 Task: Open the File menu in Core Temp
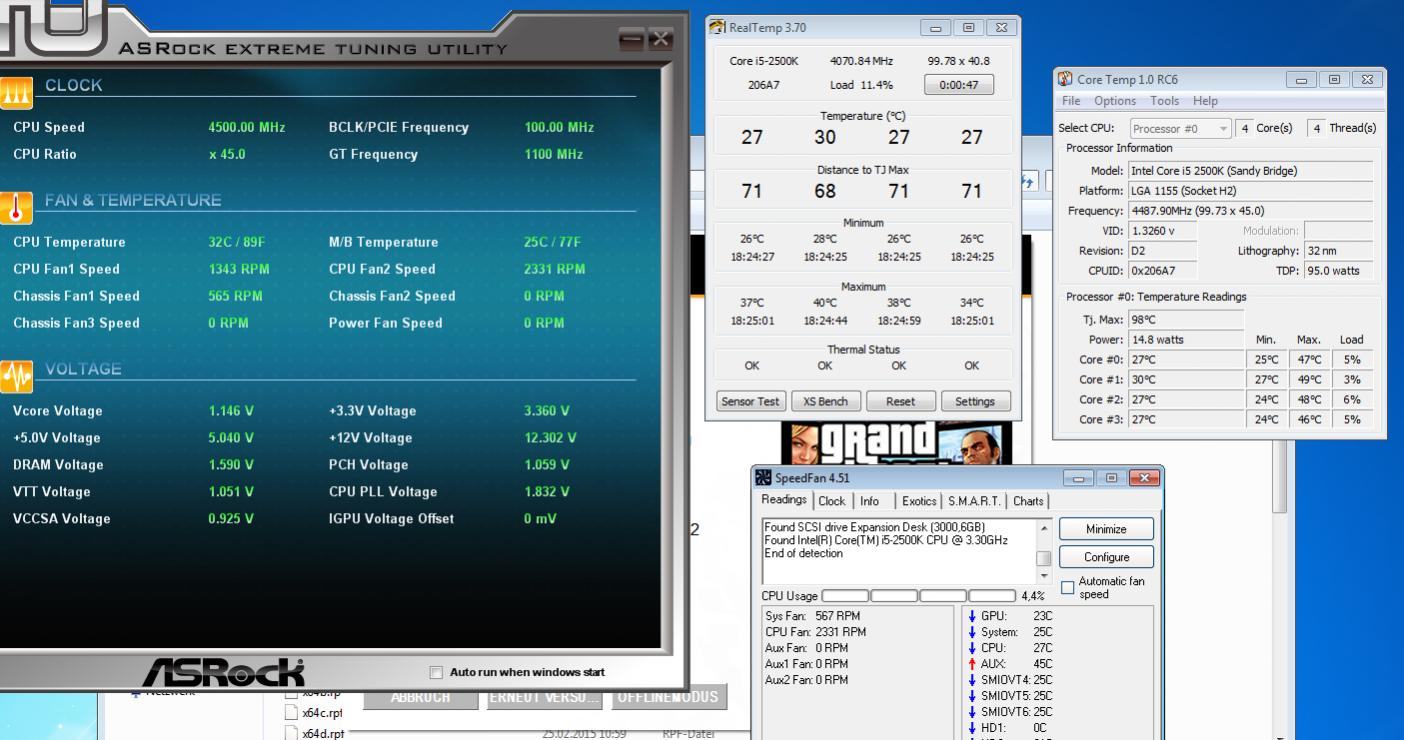coord(1072,101)
